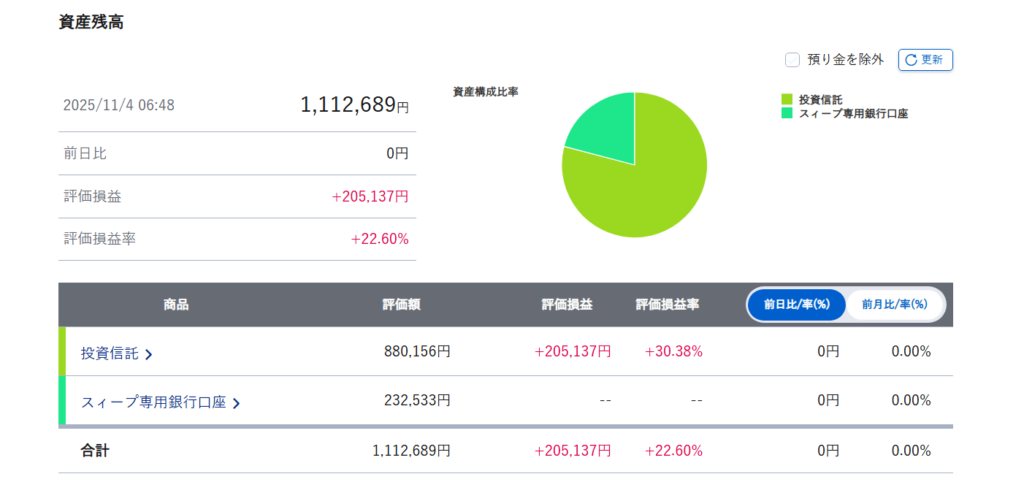This screenshot has height=501, width=1024.
Task: Expand chevron arrow beside 投資信託
Action: [x=149, y=354]
